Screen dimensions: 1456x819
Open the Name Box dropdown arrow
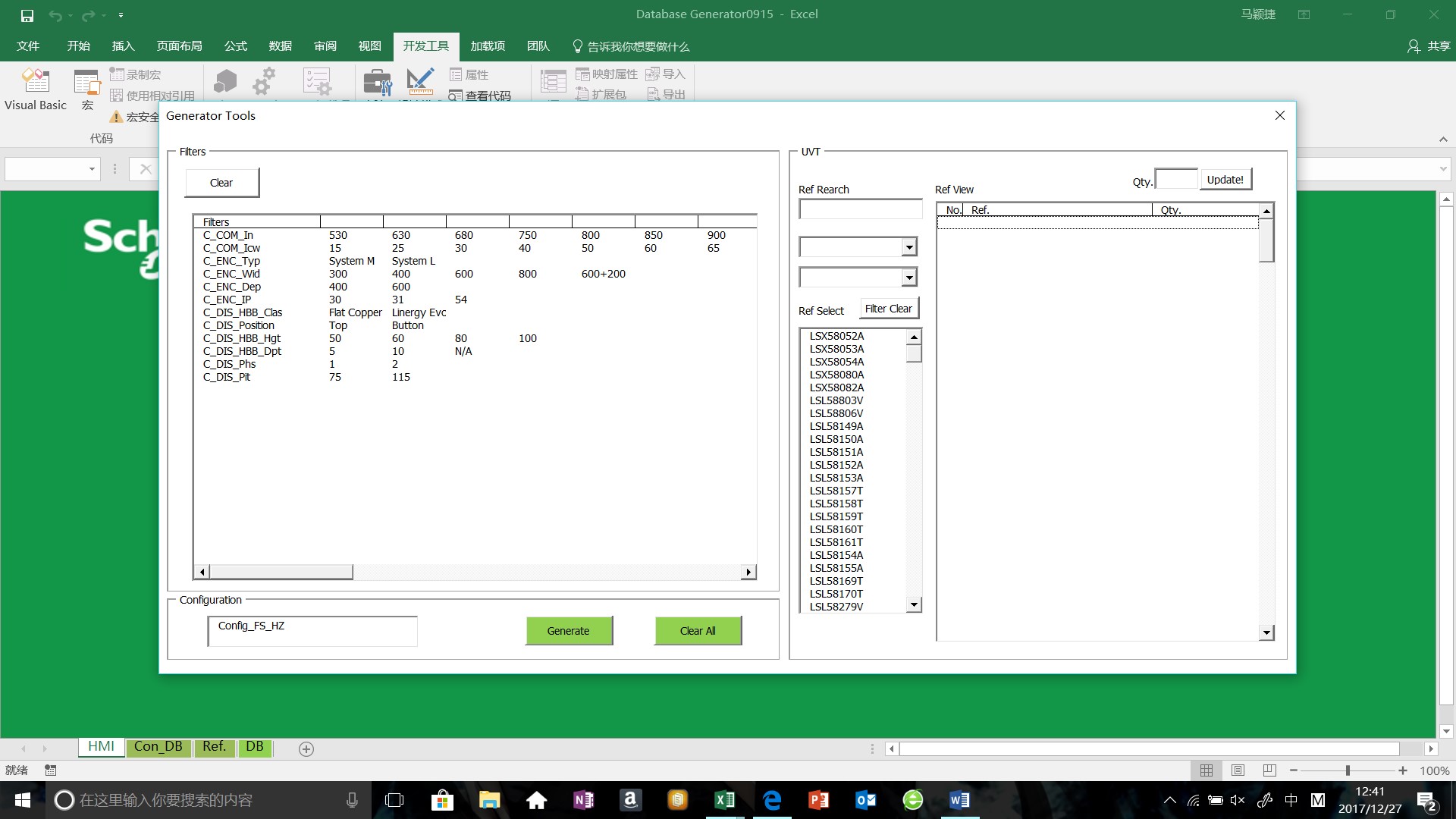92,169
